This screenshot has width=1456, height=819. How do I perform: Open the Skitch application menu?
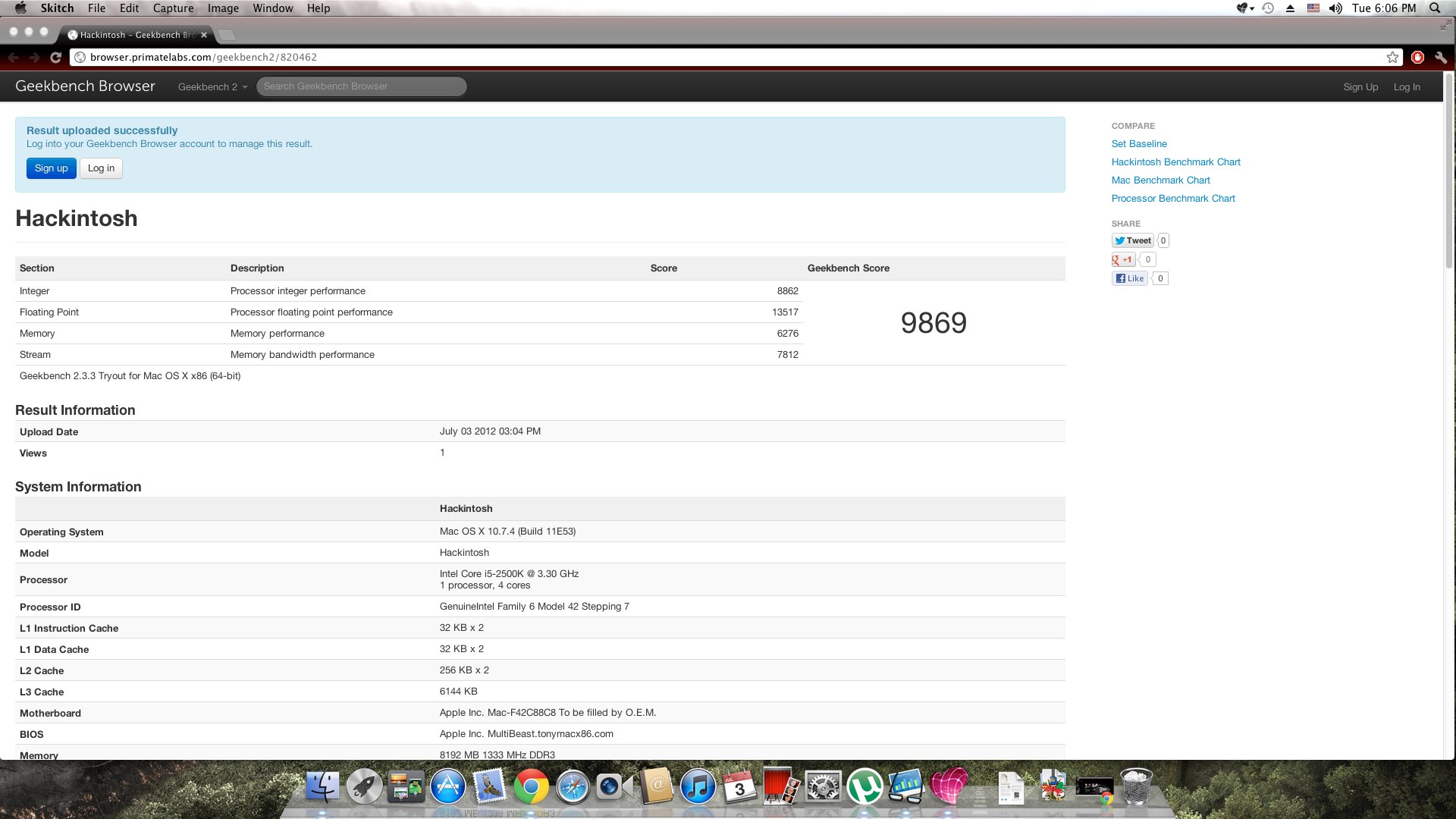click(x=57, y=8)
